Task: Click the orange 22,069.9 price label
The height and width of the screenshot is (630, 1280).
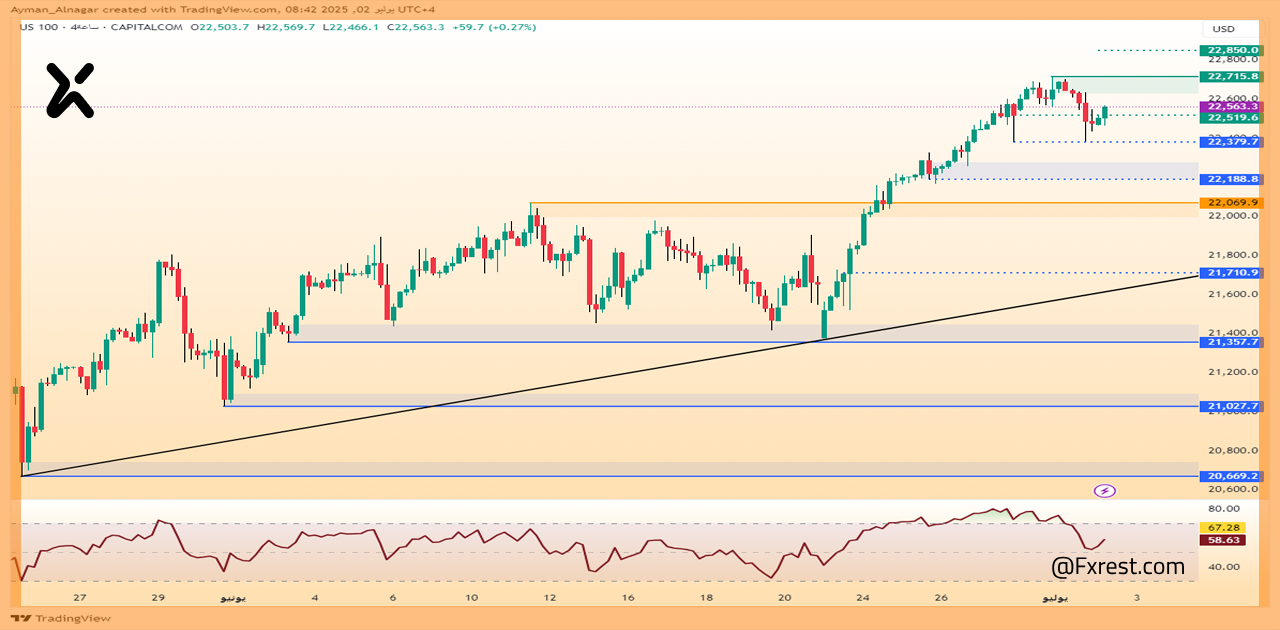Action: pos(1232,203)
